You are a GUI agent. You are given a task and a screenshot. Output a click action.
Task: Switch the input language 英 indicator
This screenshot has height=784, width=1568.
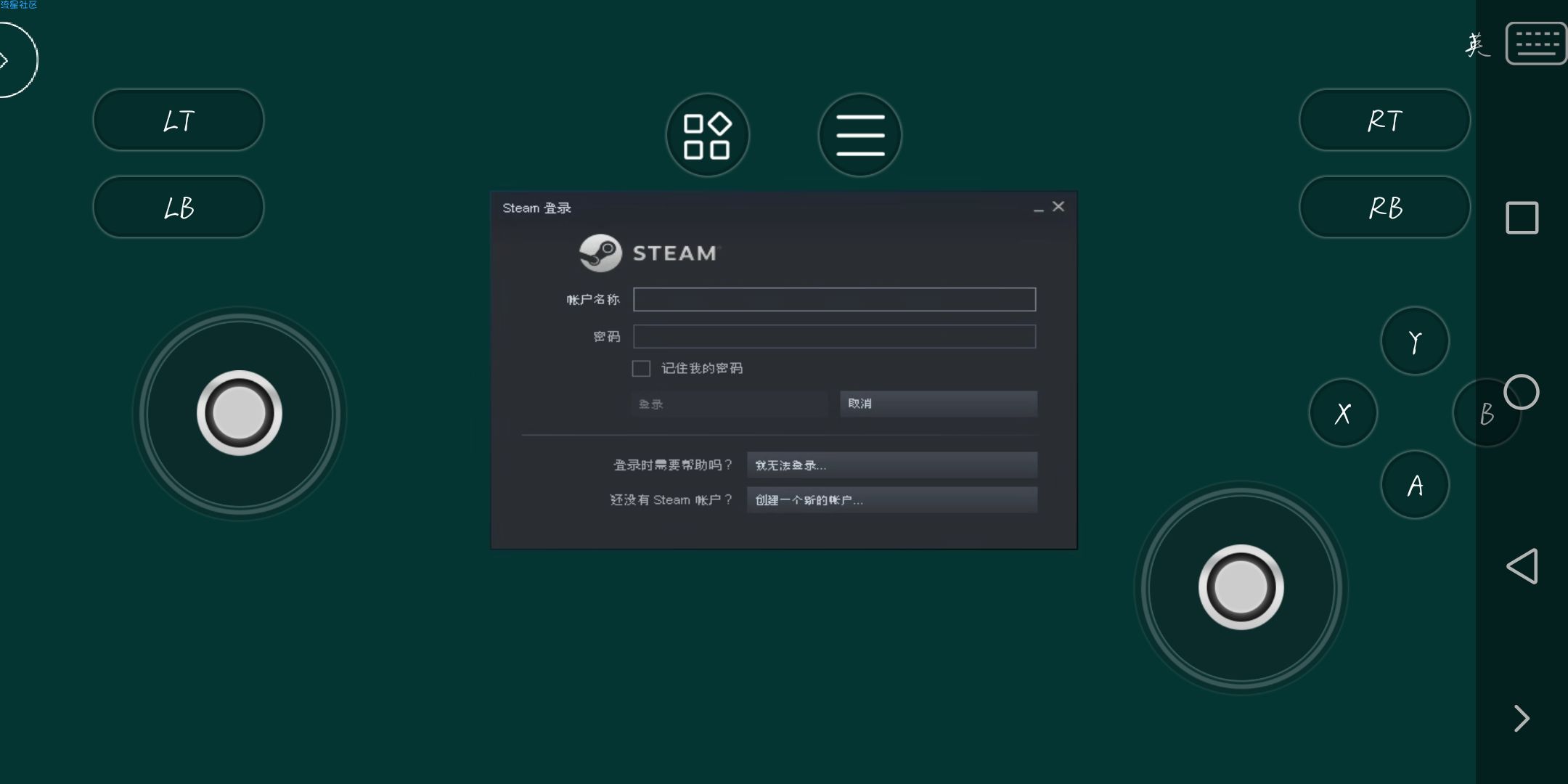coord(1477,45)
